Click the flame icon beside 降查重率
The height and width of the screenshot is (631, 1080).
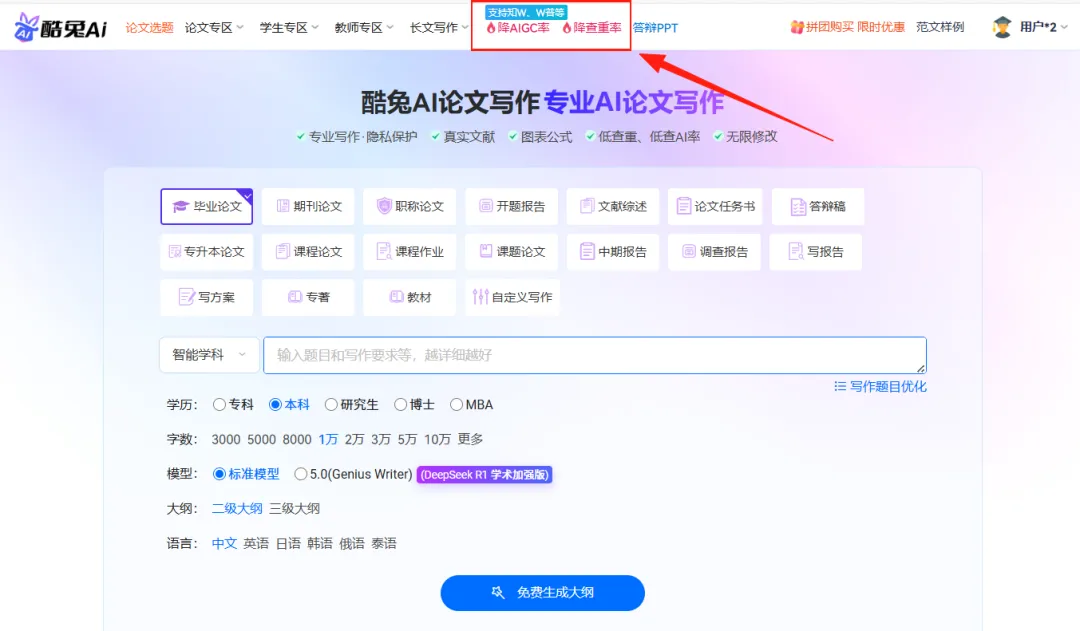[567, 28]
